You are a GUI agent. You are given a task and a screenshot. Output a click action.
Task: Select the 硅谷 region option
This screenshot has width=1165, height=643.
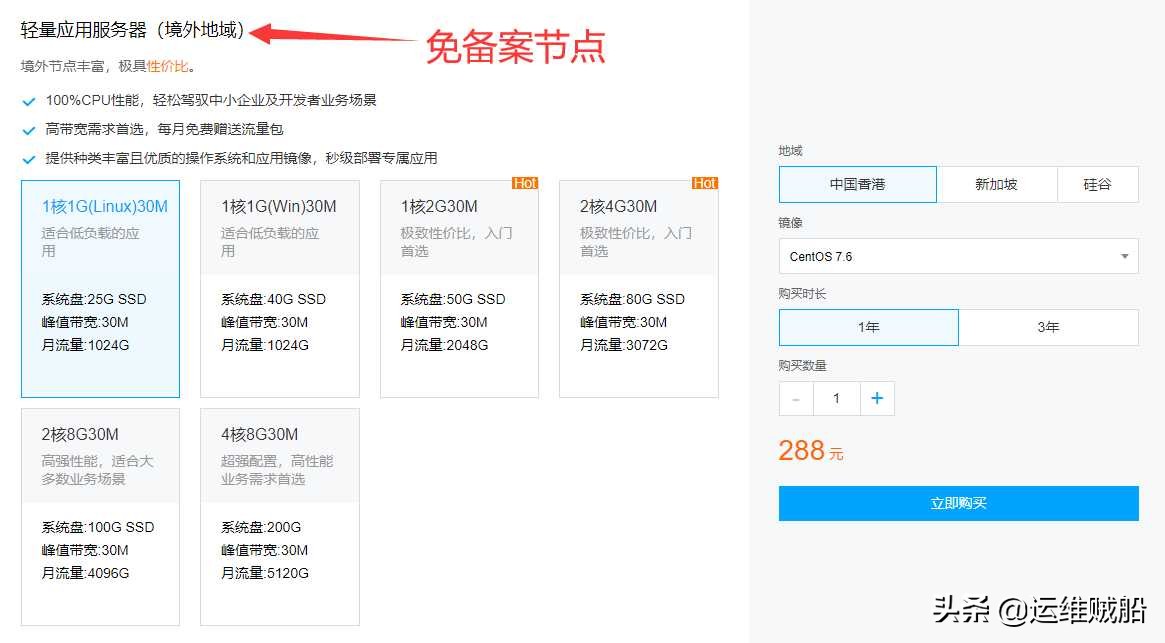[x=1098, y=184]
